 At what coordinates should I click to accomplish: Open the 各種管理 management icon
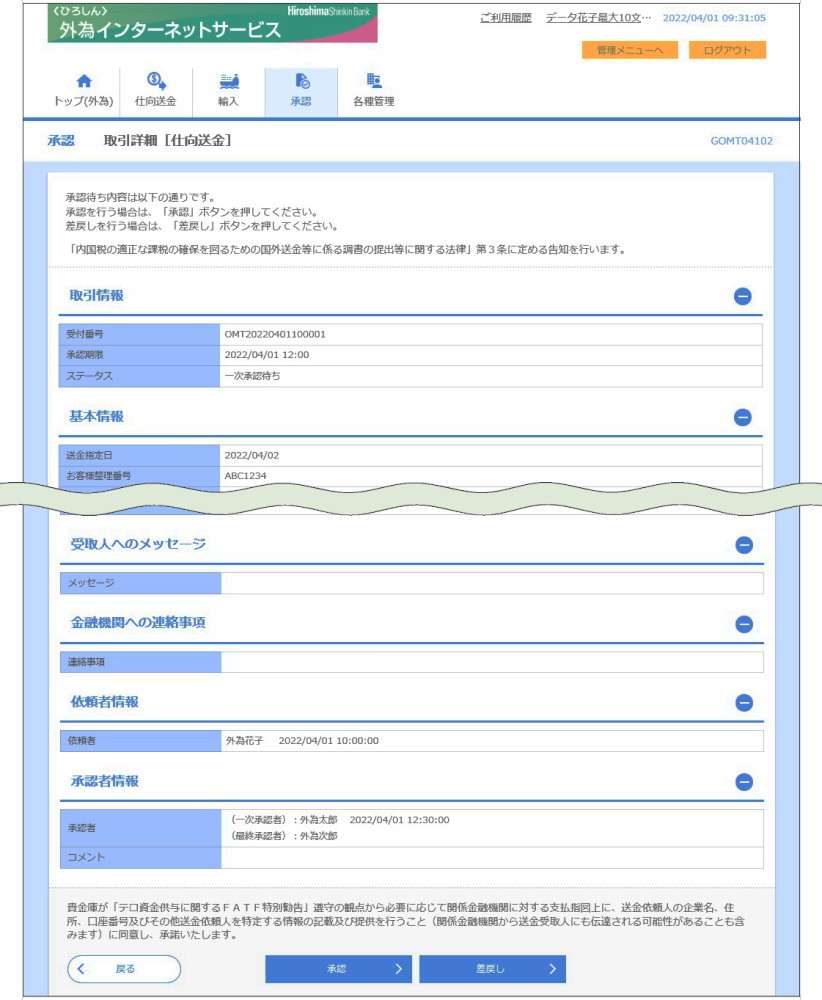point(374,81)
